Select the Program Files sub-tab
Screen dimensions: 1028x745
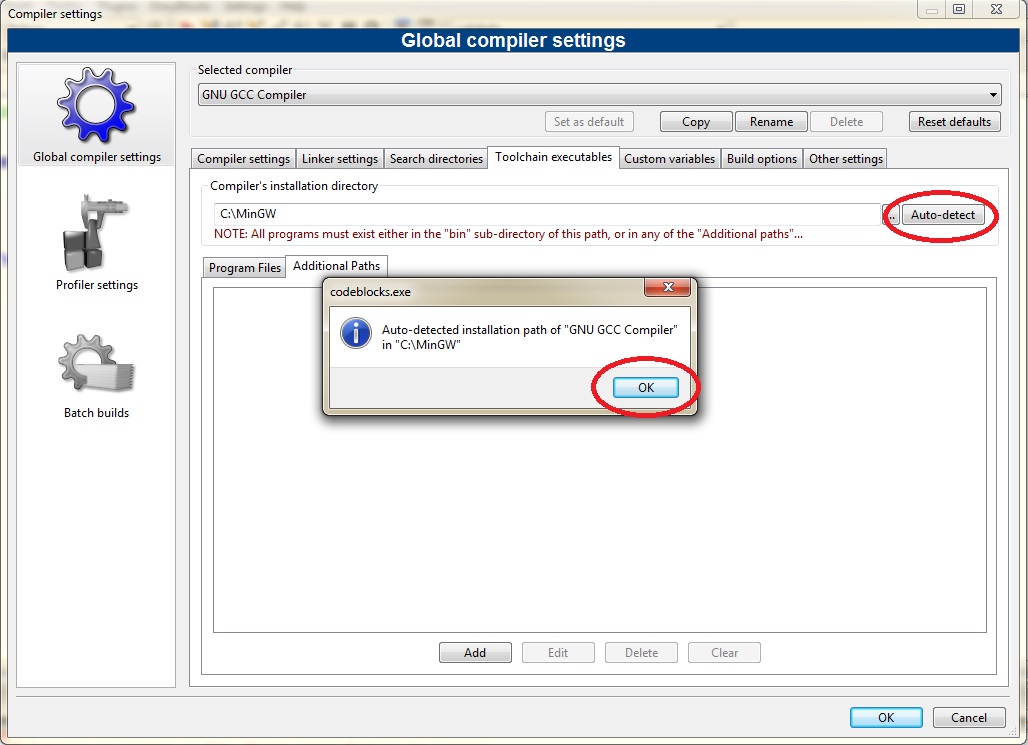pos(245,268)
